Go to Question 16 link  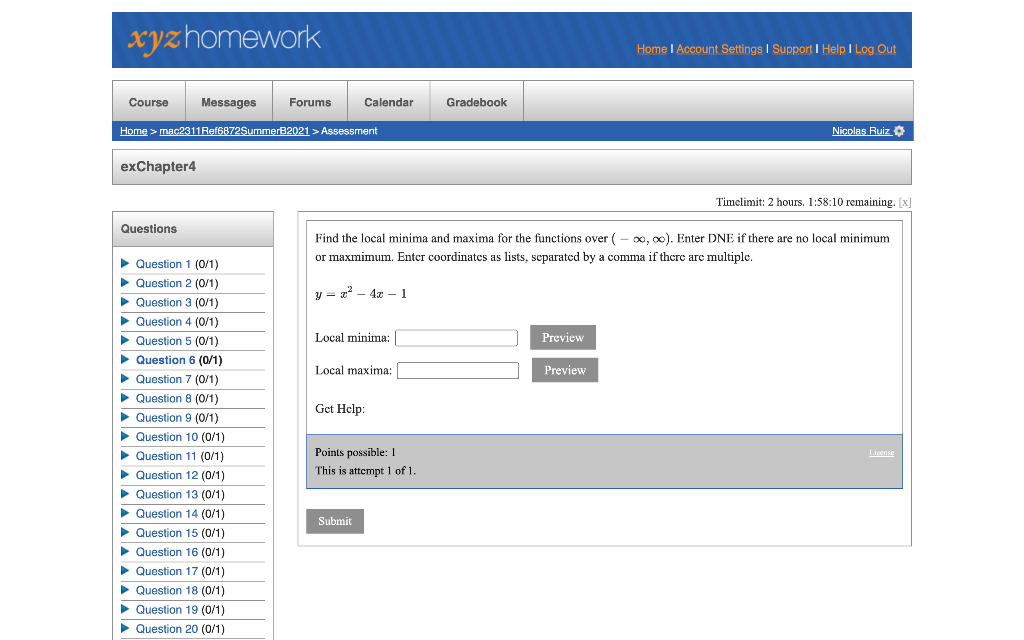[167, 552]
